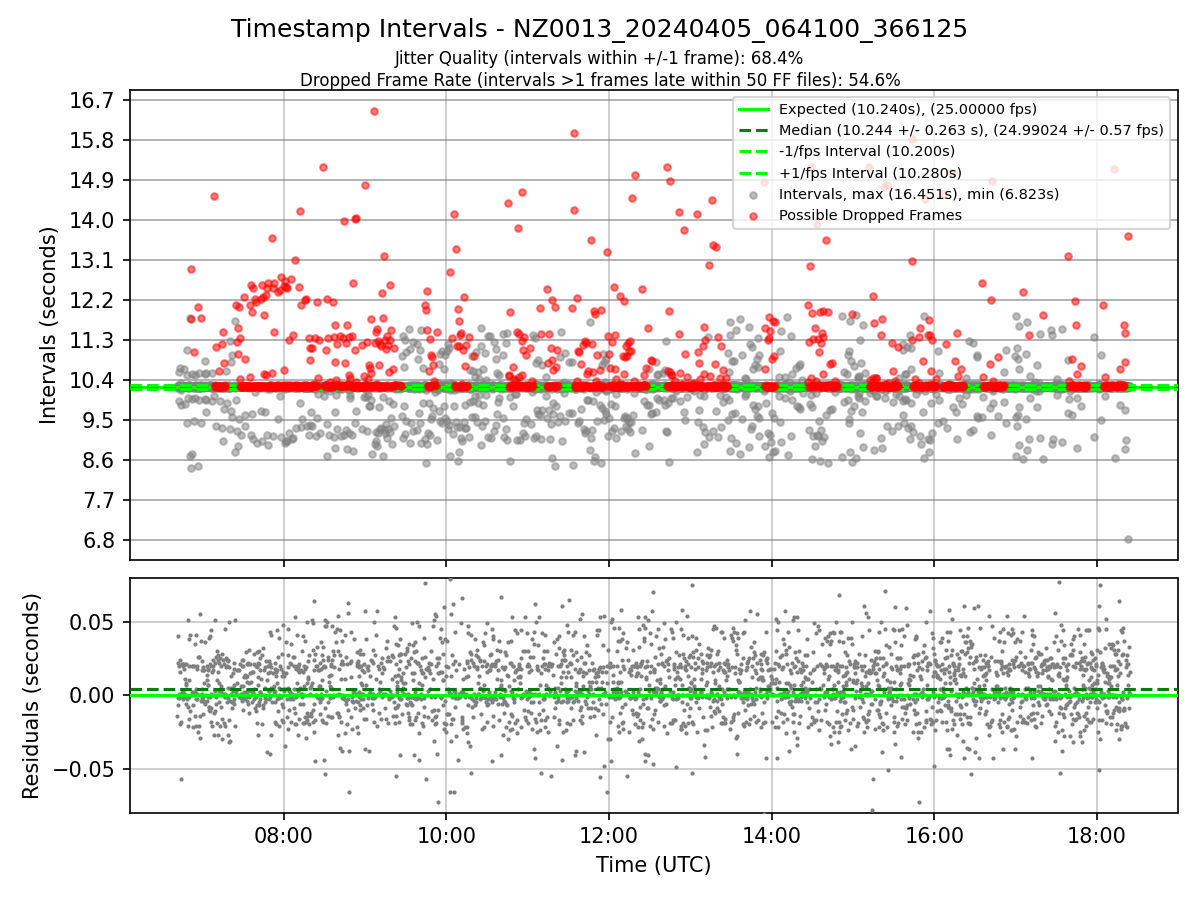The width and height of the screenshot is (1200, 900).
Task: Click the gray dot marker in the legend
Action: (754, 195)
